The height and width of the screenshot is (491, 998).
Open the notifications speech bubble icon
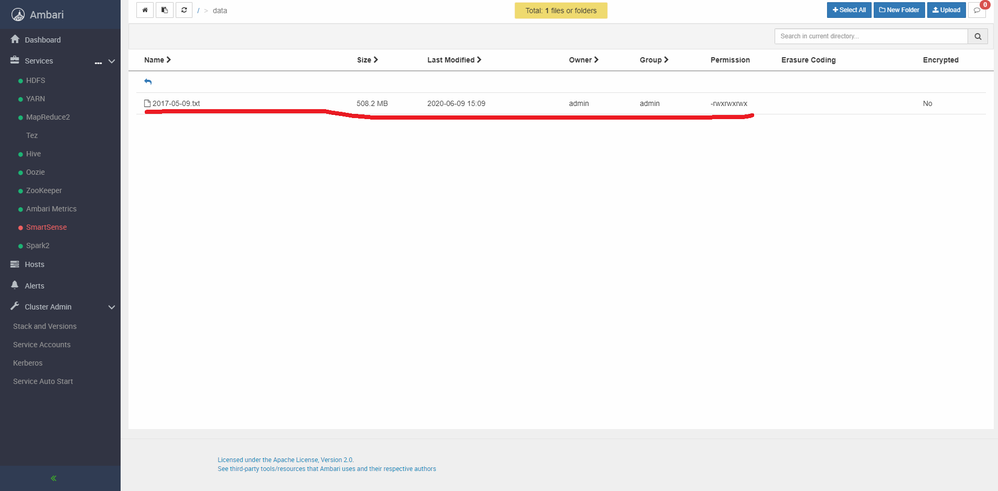pos(978,10)
